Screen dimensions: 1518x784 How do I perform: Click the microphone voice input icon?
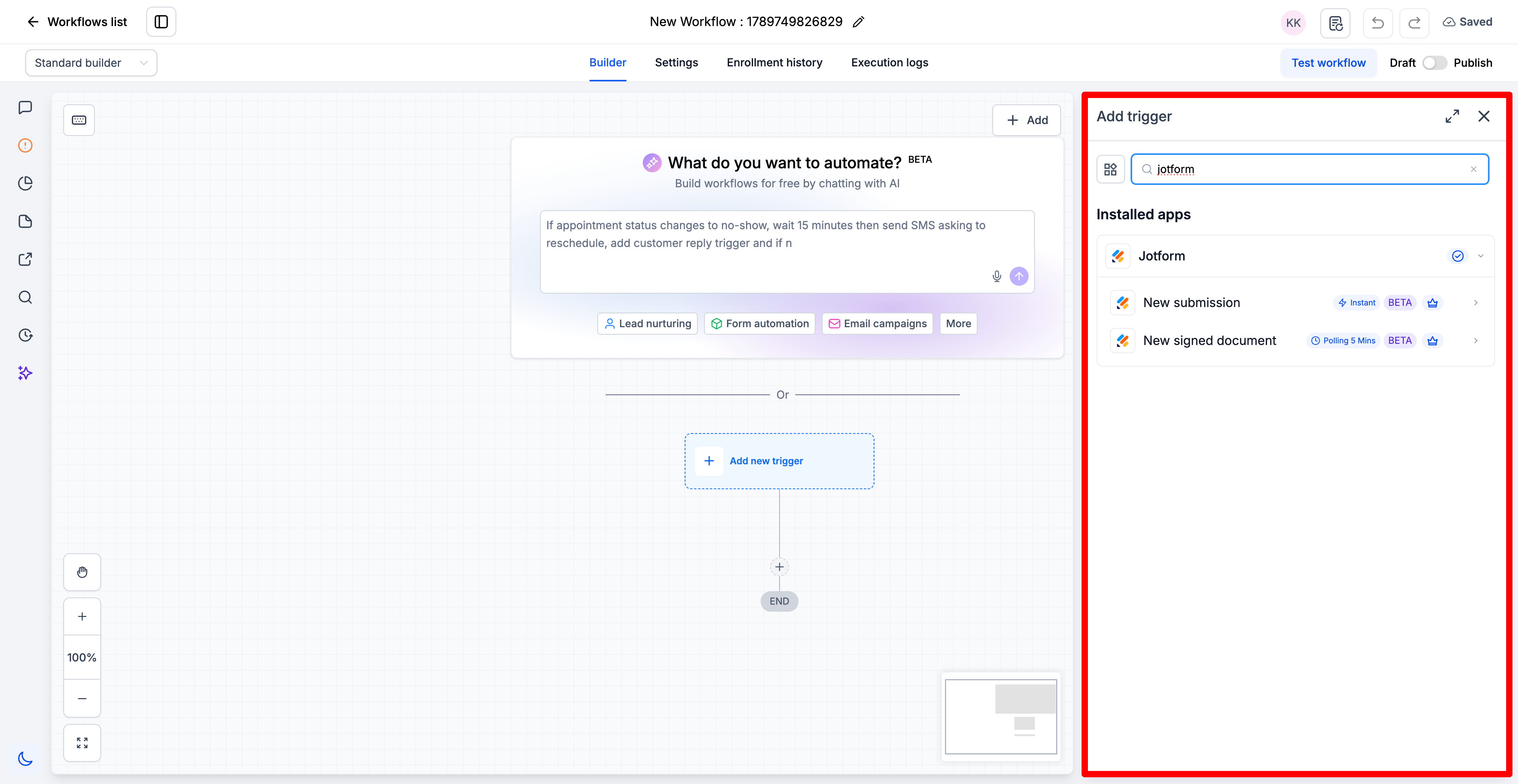[997, 276]
